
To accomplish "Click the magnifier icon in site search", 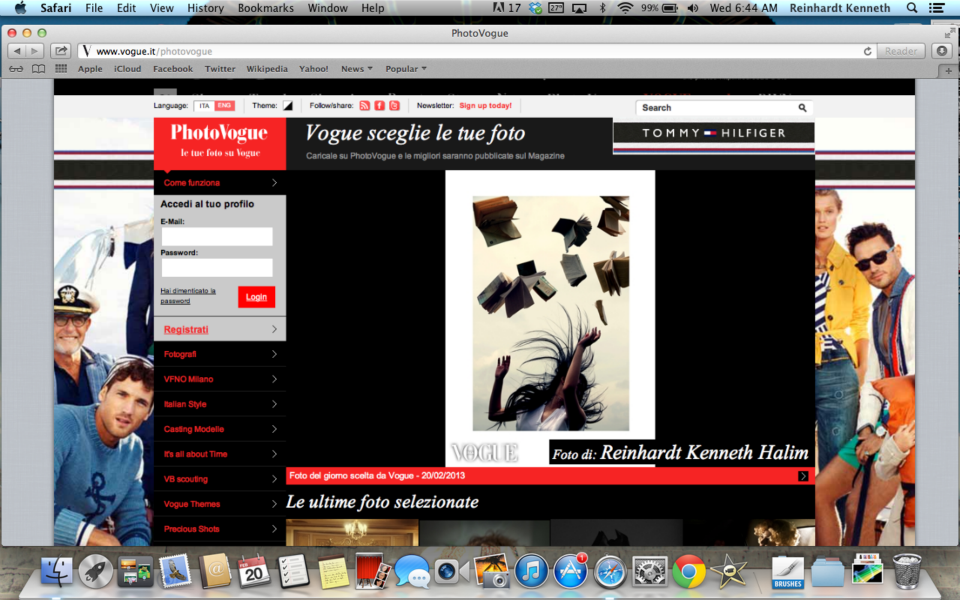I will coord(802,108).
